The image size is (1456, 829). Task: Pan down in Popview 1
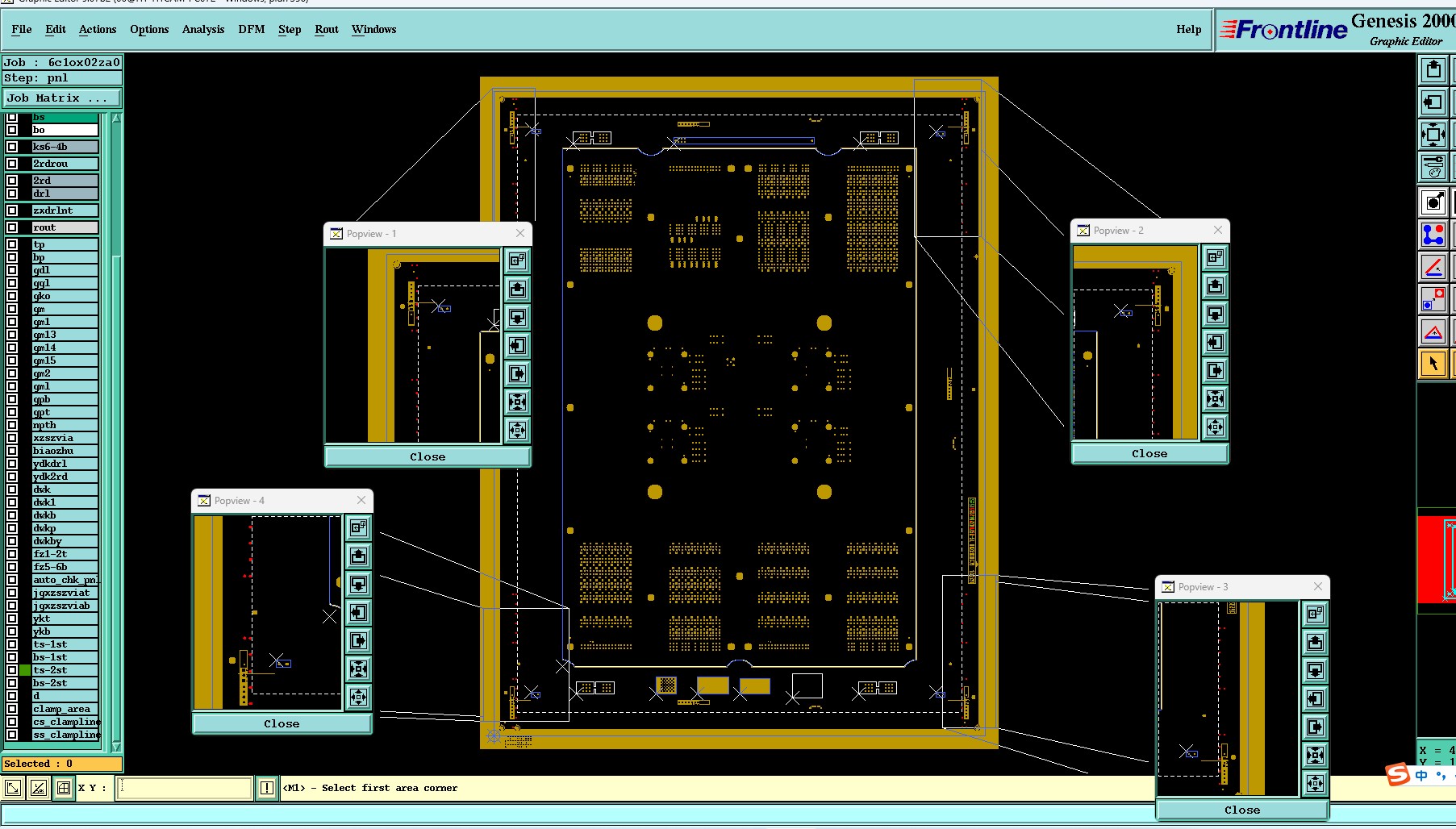click(518, 317)
